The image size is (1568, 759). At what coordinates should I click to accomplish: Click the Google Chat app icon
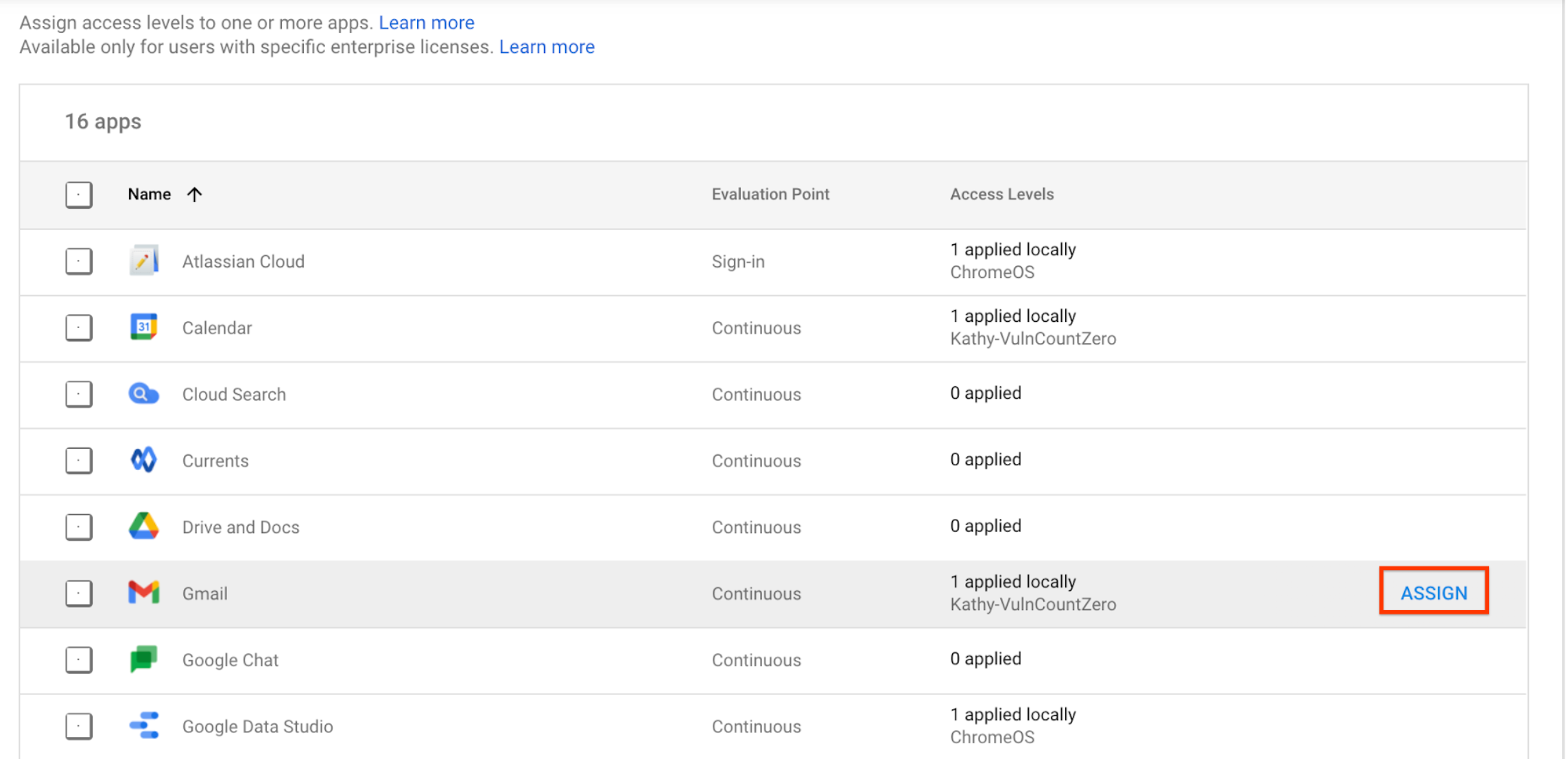(142, 659)
